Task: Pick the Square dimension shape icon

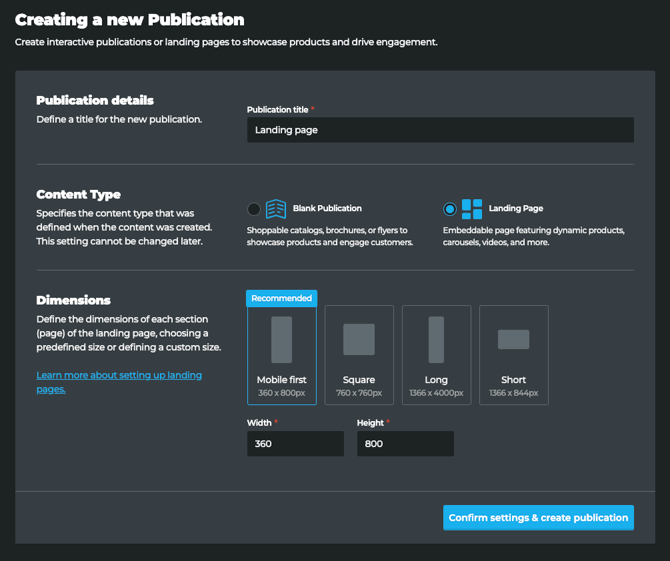Action: click(359, 340)
